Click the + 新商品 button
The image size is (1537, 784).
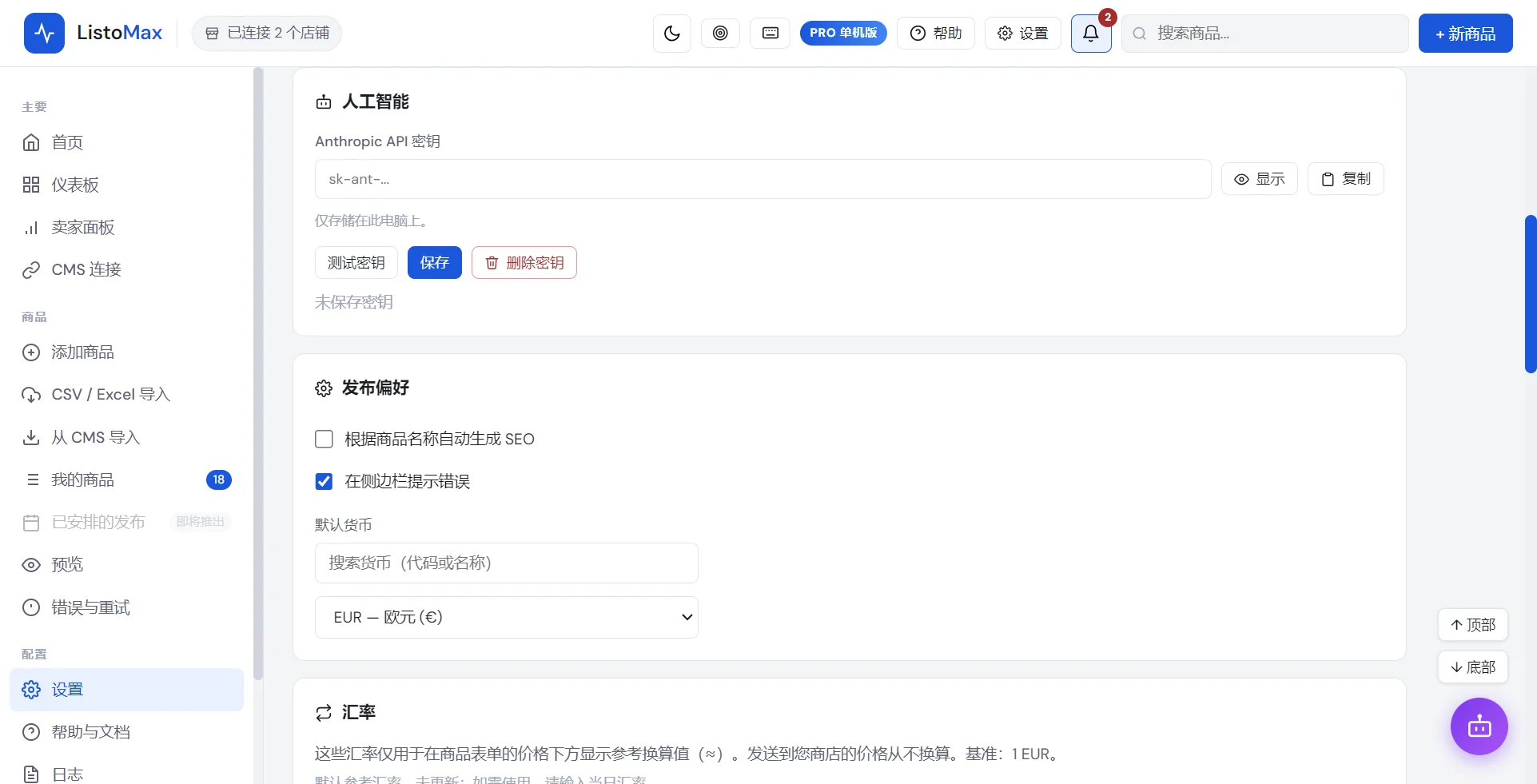point(1466,34)
